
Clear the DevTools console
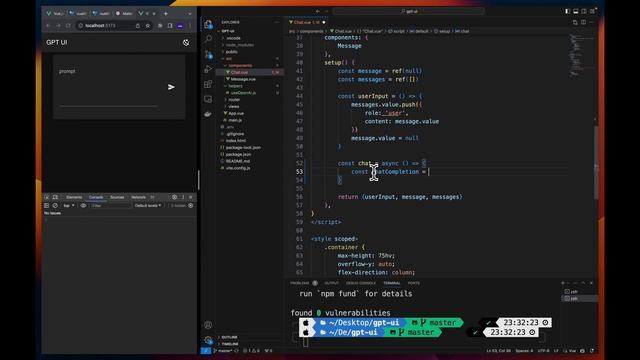(55, 206)
